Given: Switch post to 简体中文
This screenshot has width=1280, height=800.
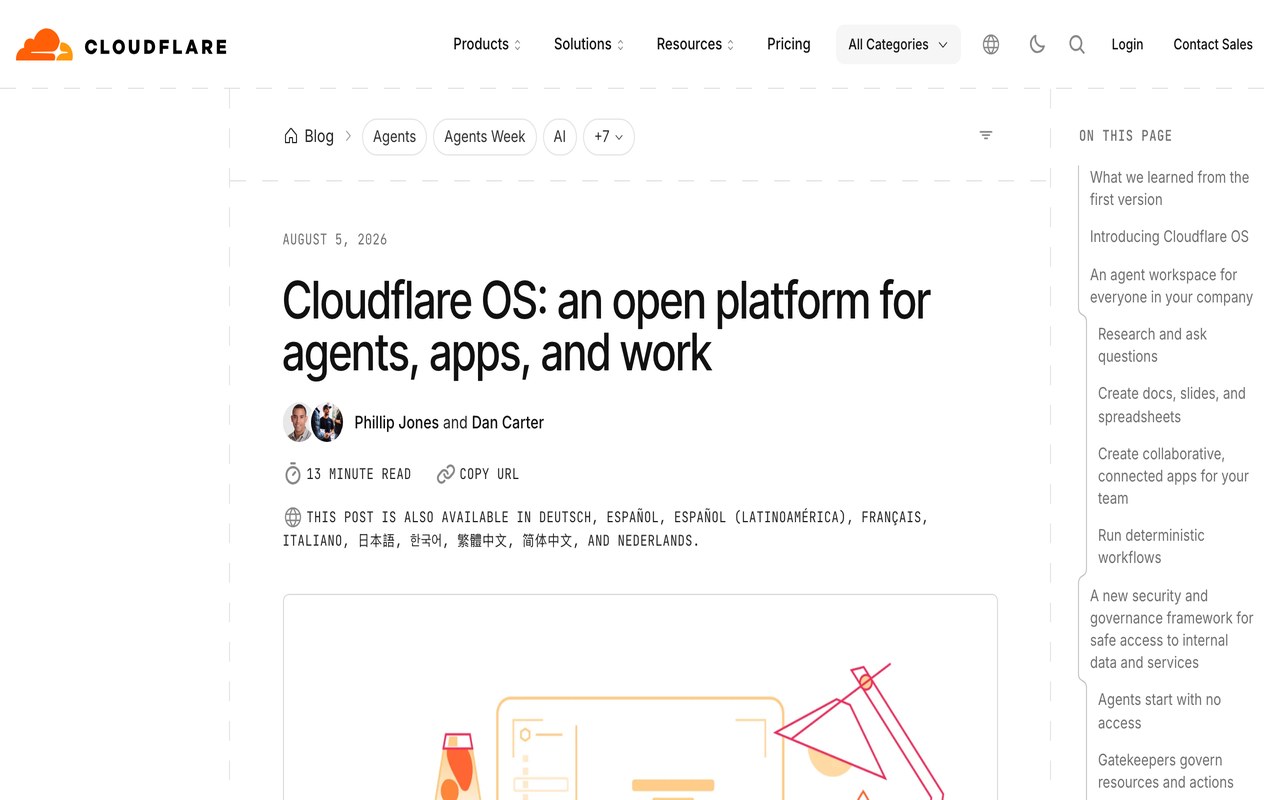Looking at the screenshot, I should (547, 540).
